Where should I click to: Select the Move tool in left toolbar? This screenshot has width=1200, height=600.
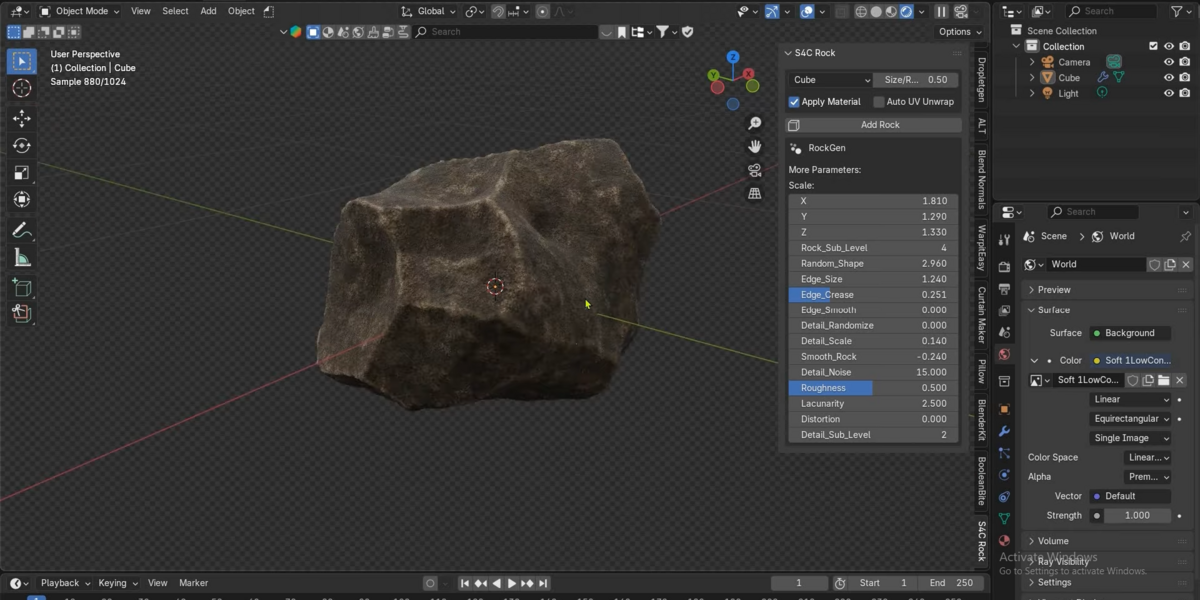click(21, 118)
